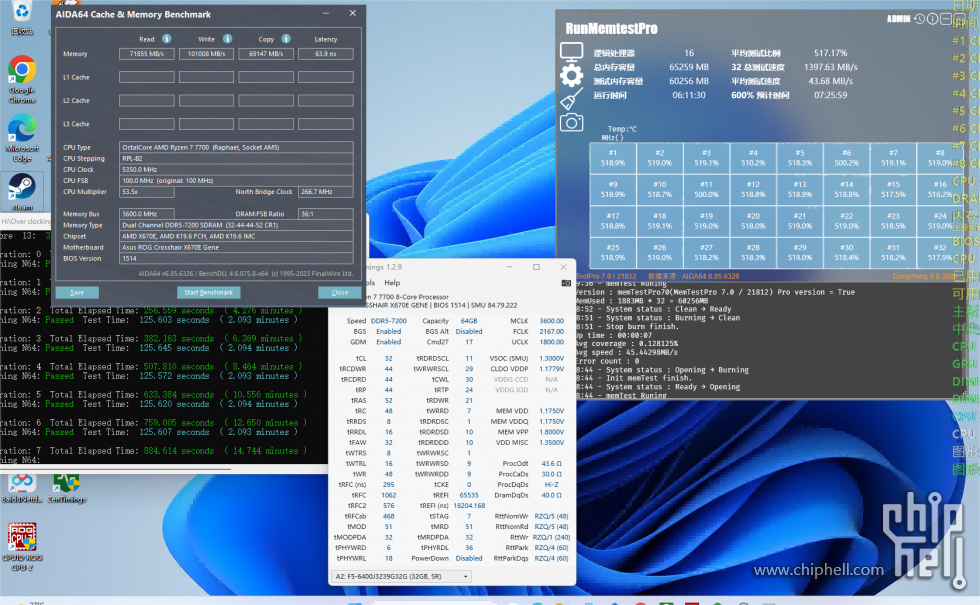
Task: Click RunMemtestPro thread cell #31
Action: tap(893, 252)
